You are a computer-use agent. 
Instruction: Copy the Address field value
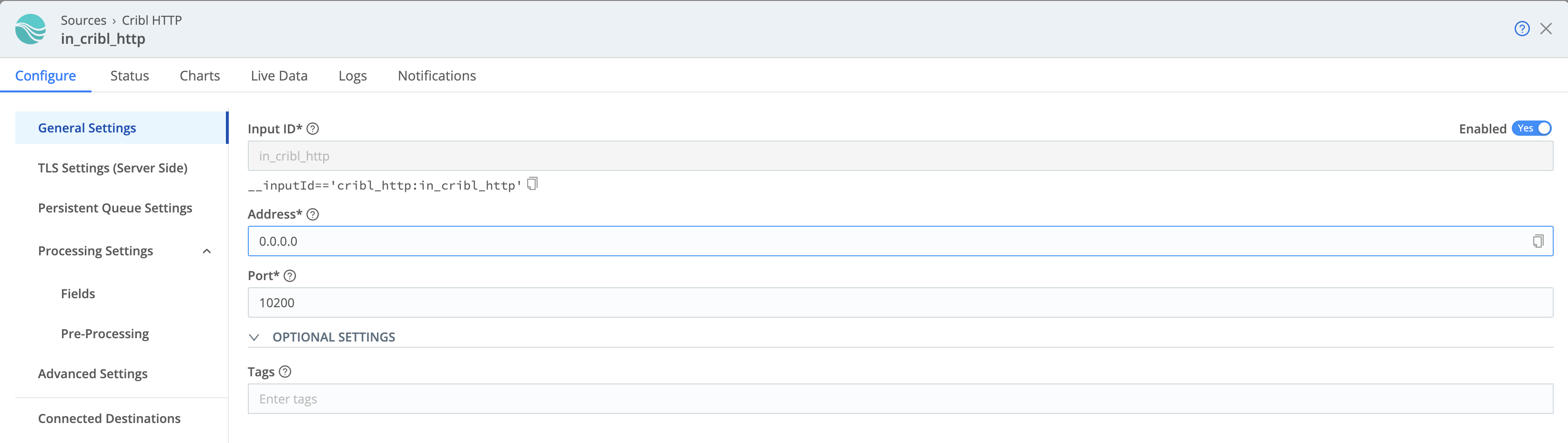point(1538,241)
